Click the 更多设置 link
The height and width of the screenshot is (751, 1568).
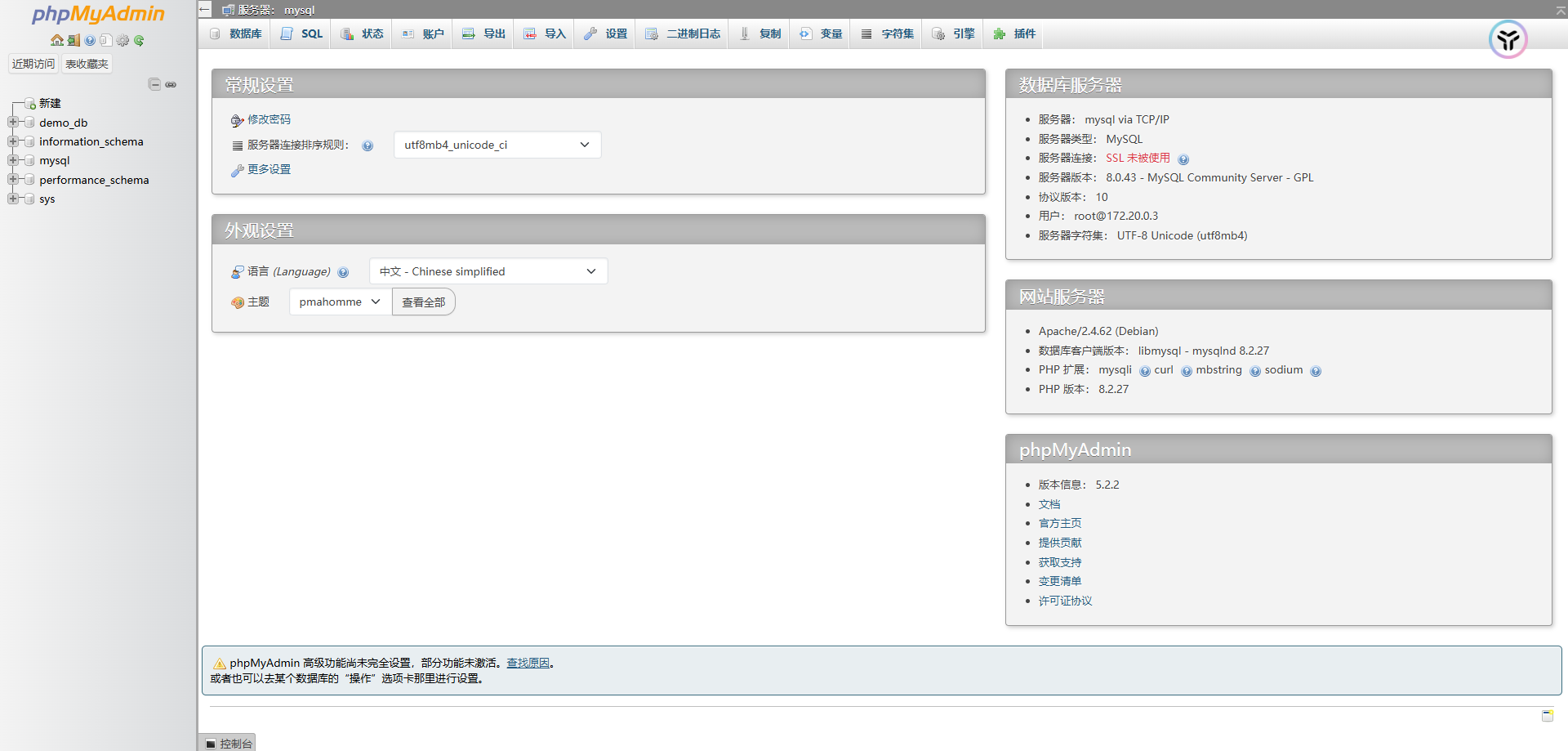pos(269,169)
